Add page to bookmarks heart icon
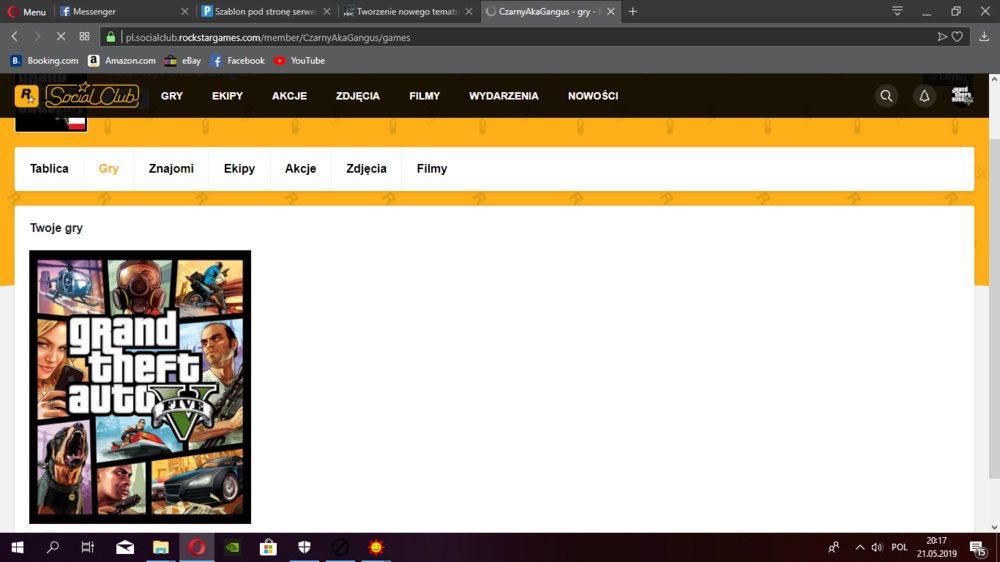The image size is (1000, 562). click(x=957, y=37)
